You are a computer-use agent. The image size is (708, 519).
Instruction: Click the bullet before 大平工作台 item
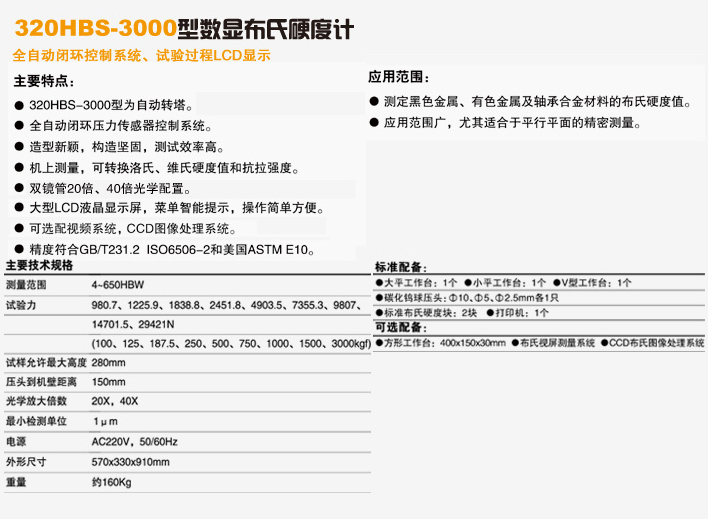(x=379, y=283)
